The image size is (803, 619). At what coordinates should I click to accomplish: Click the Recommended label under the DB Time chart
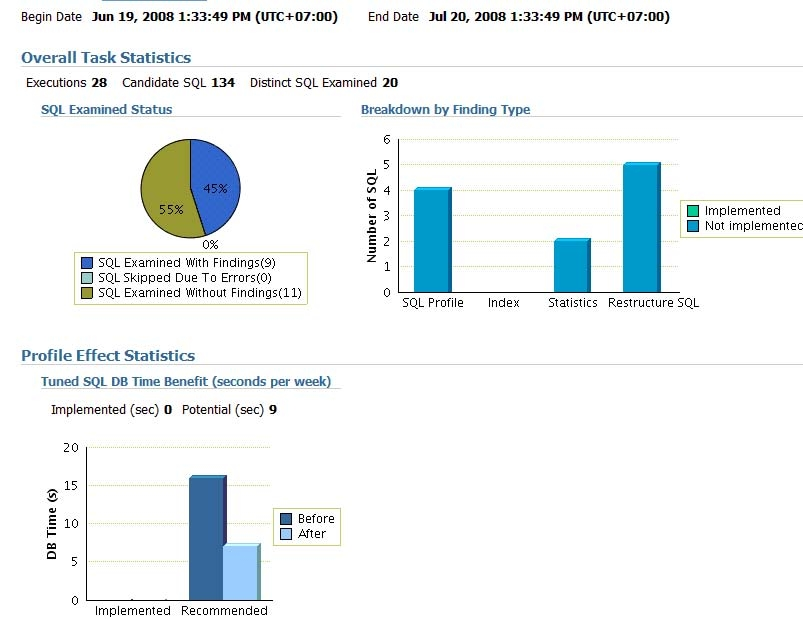click(224, 610)
